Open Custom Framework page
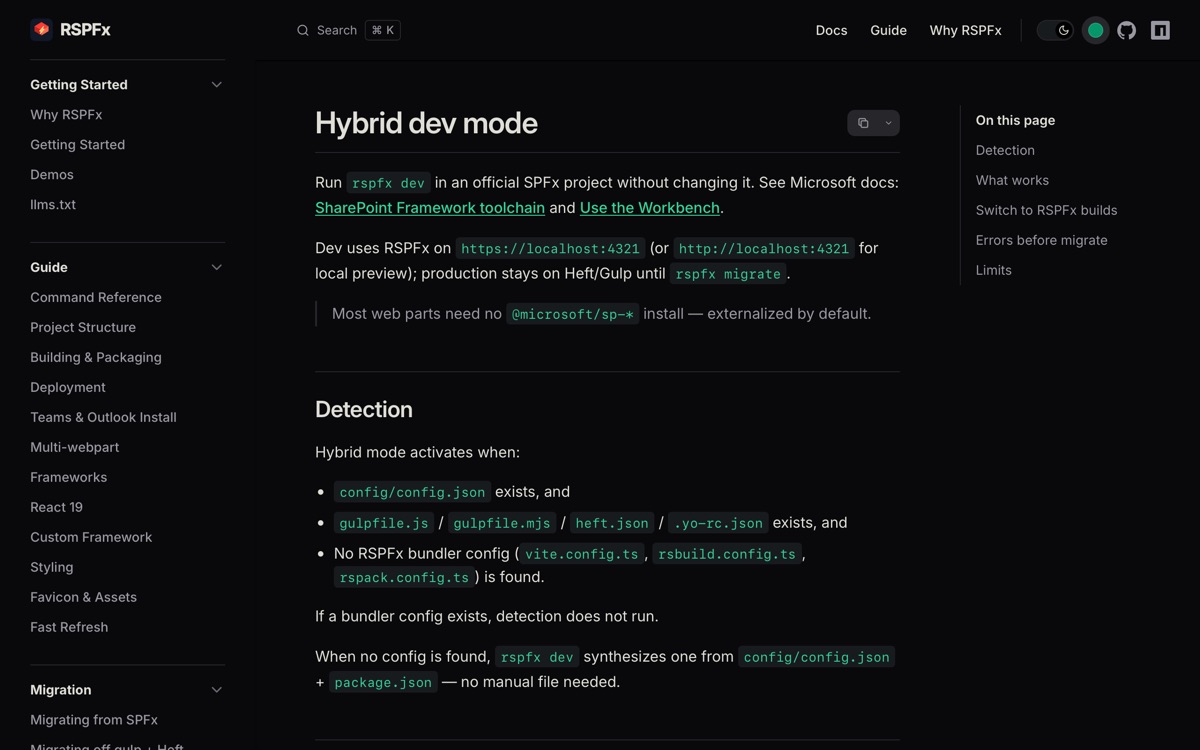The width and height of the screenshot is (1200, 750). click(91, 537)
